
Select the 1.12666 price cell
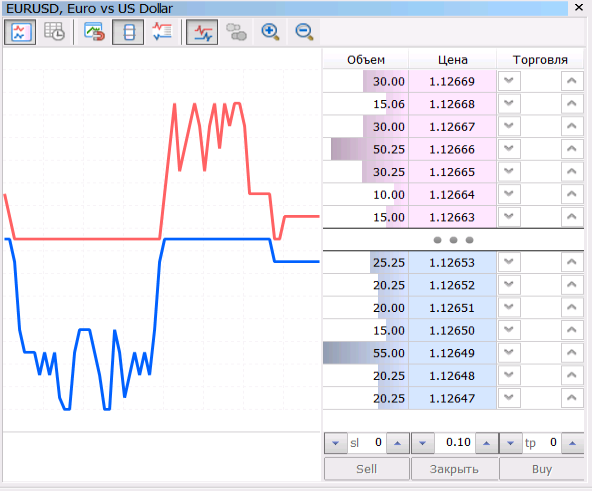point(452,149)
